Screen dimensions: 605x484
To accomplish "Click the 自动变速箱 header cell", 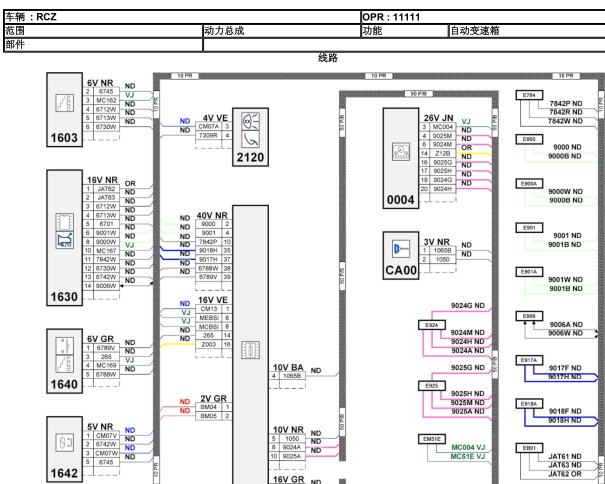I will [x=527, y=31].
